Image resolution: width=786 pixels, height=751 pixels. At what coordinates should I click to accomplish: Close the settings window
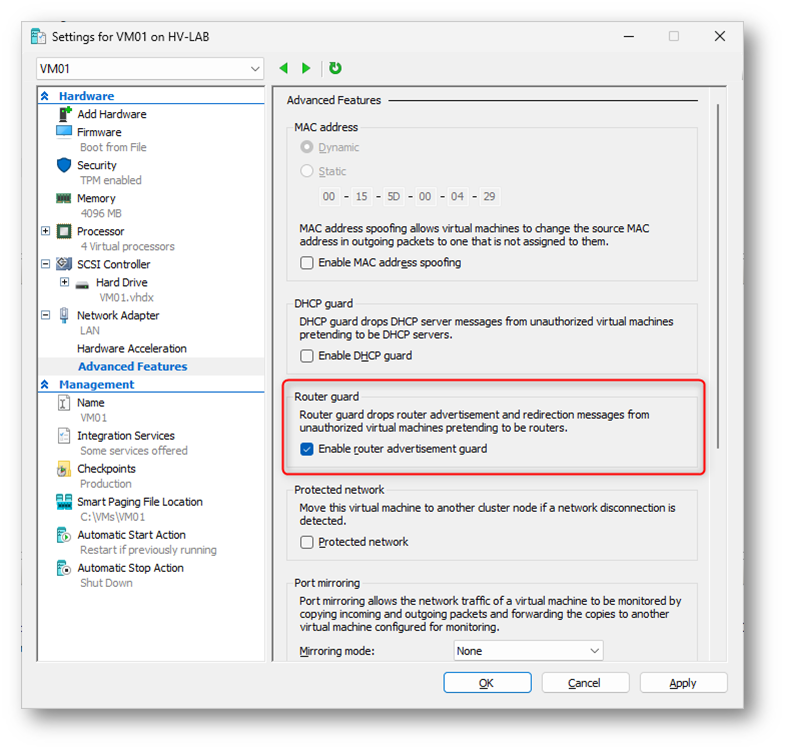point(720,36)
